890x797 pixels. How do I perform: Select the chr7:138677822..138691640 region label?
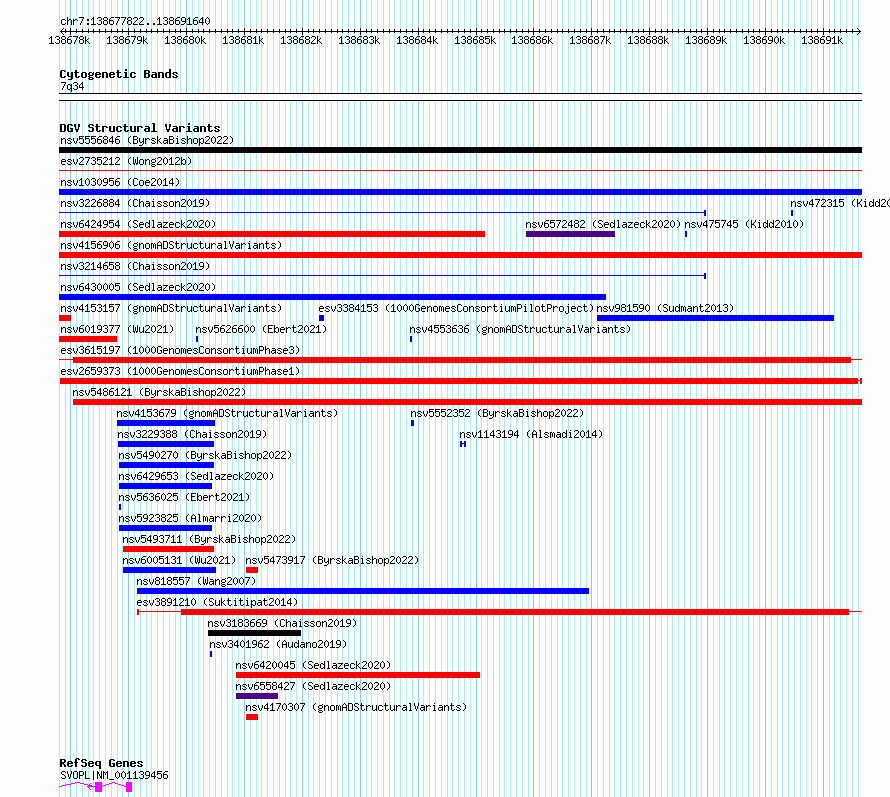point(135,21)
